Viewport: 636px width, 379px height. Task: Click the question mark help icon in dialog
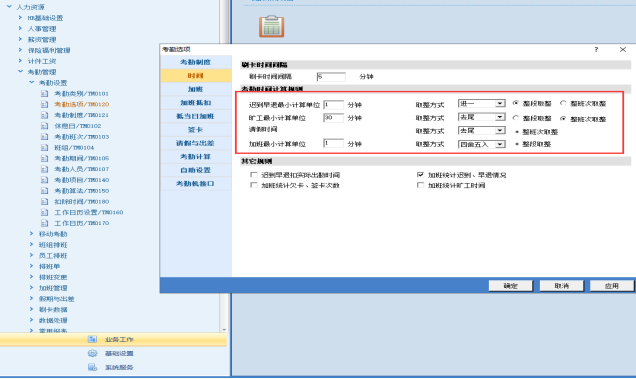(596, 50)
